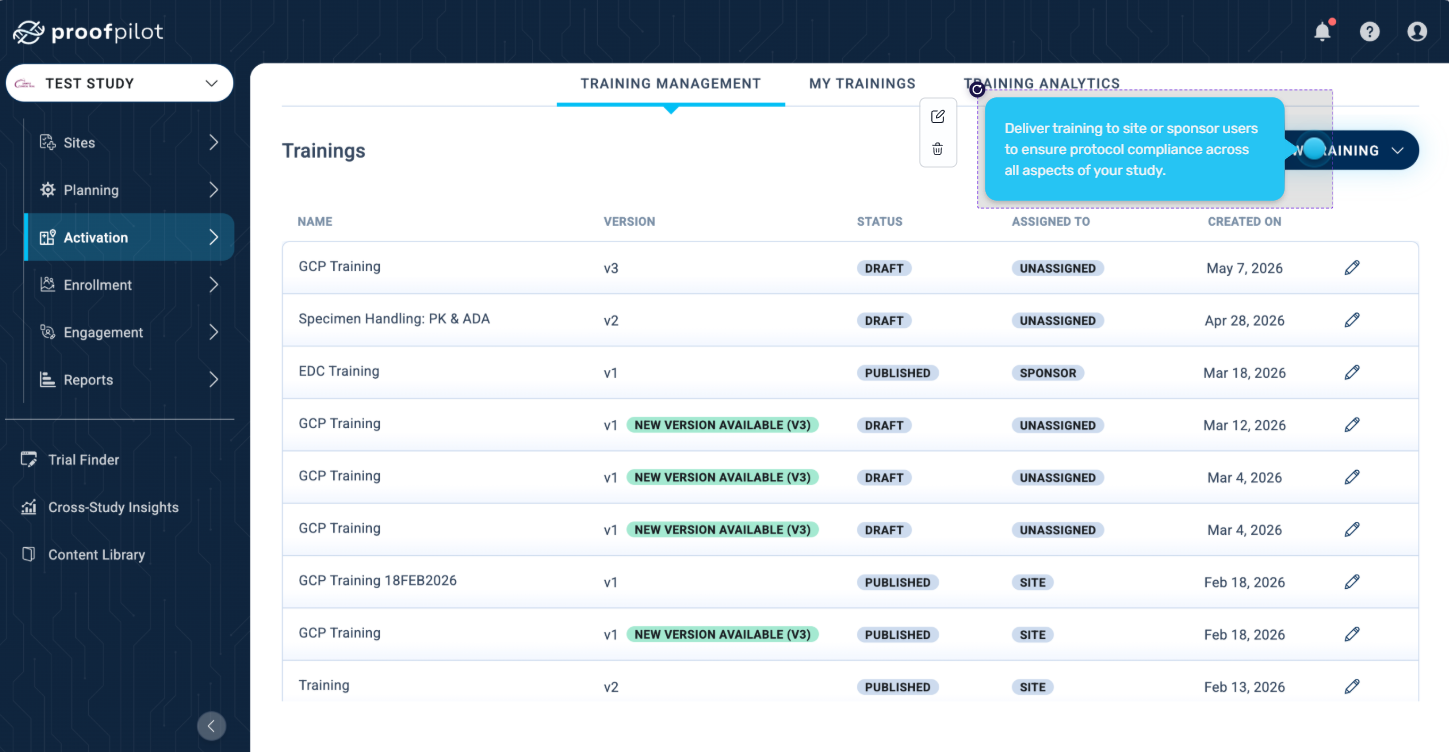This screenshot has height=752, width=1449.
Task: Click the Activation sidebar icon
Action: click(x=47, y=237)
